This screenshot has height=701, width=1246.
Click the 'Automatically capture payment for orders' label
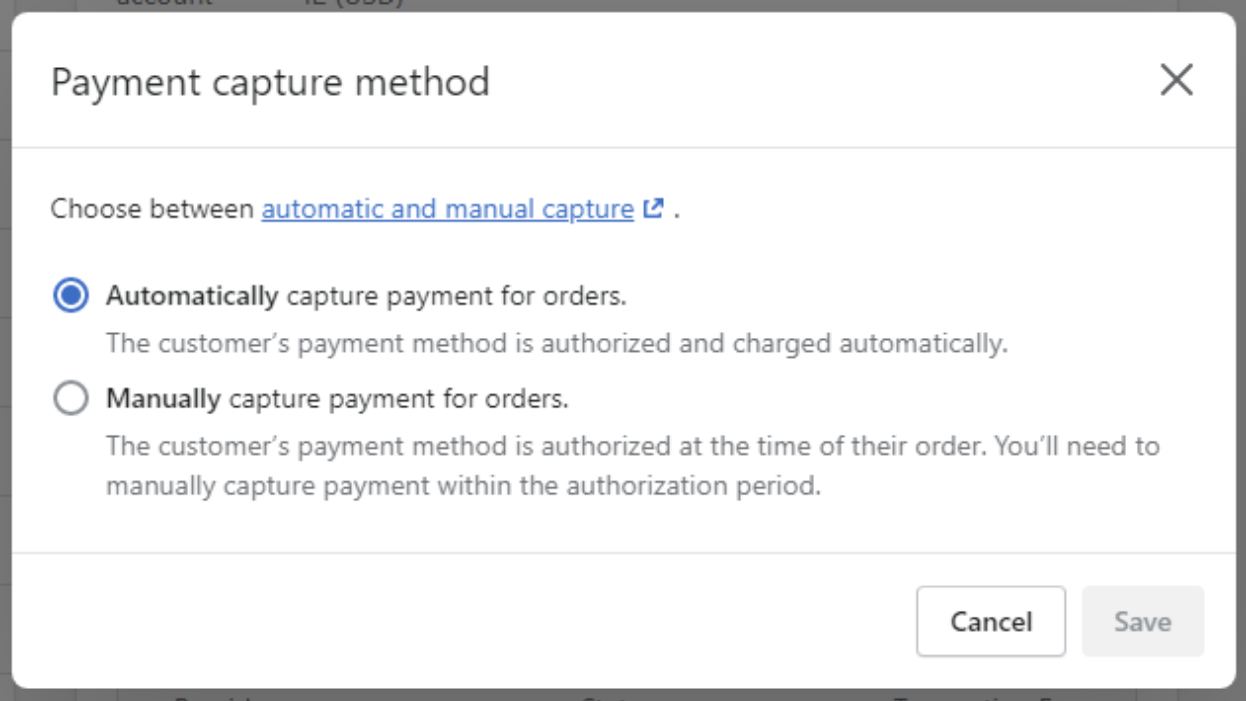pos(366,296)
